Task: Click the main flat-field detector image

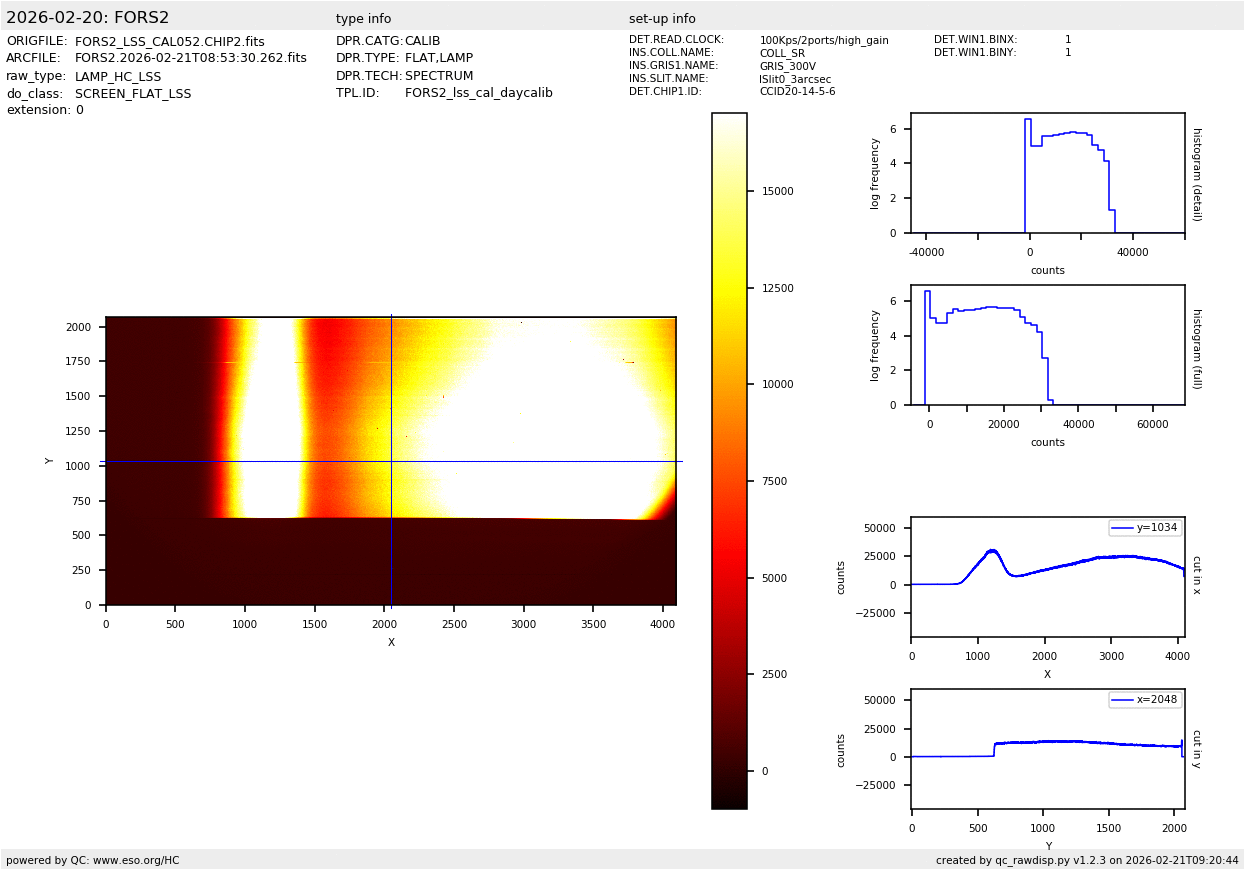Action: tap(390, 461)
